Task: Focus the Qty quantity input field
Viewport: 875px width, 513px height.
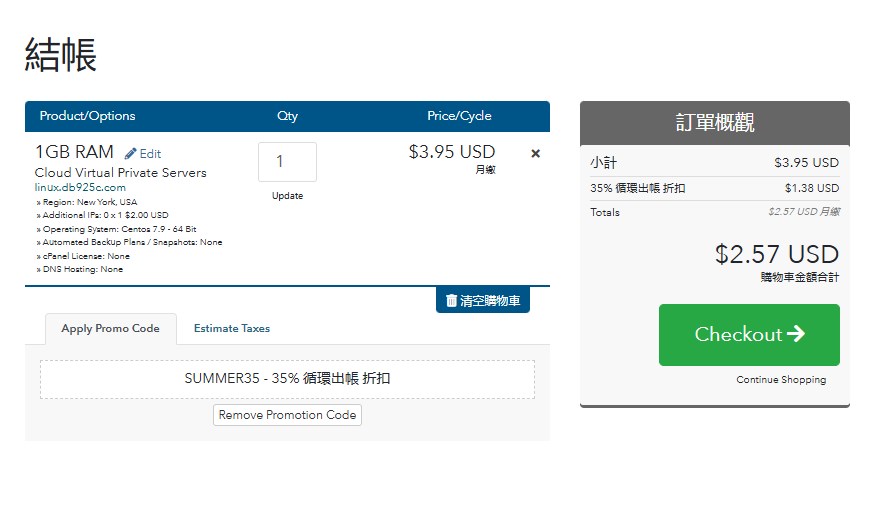Action: tap(287, 162)
